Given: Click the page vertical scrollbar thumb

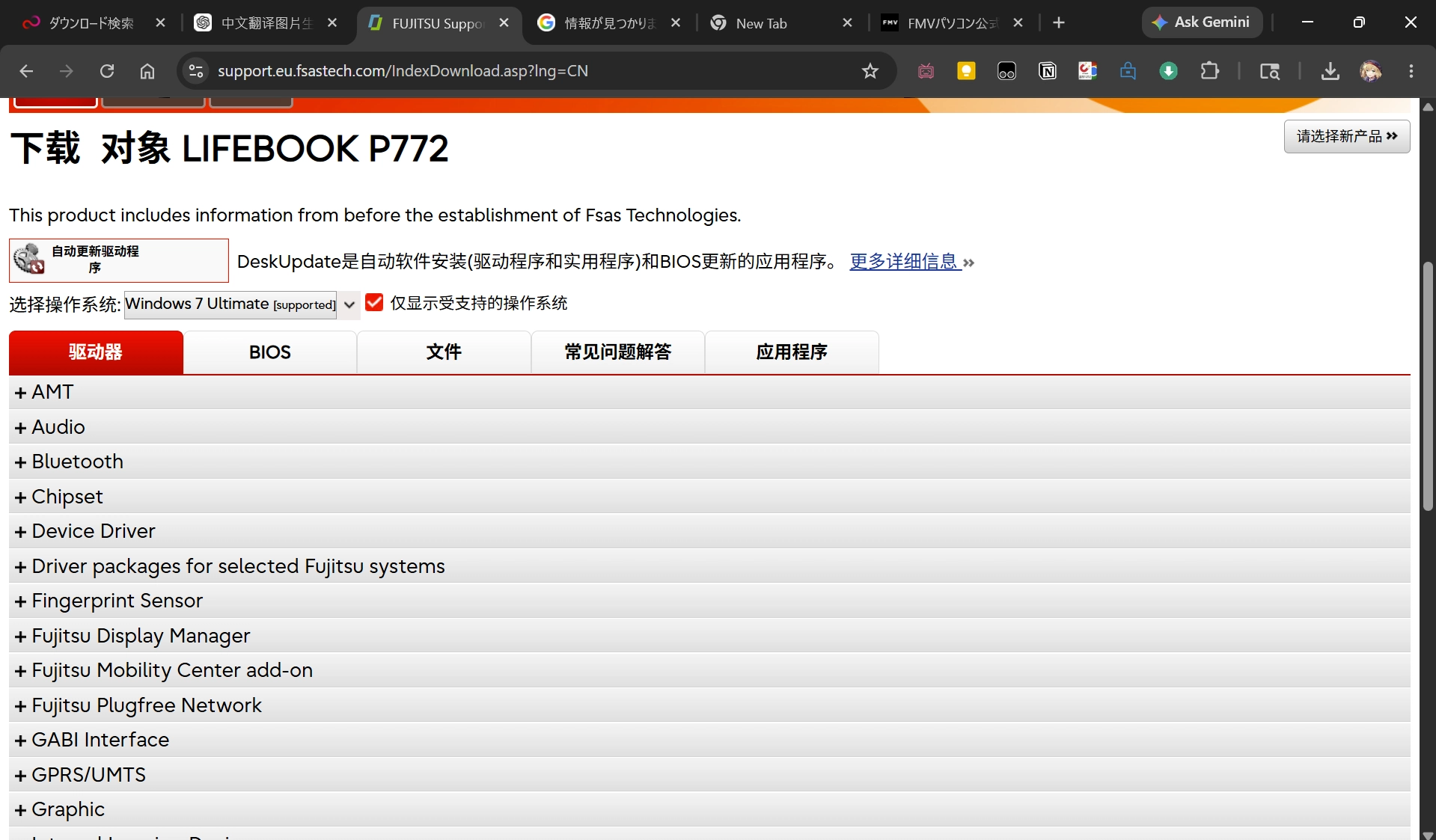Looking at the screenshot, I should click(1428, 385).
